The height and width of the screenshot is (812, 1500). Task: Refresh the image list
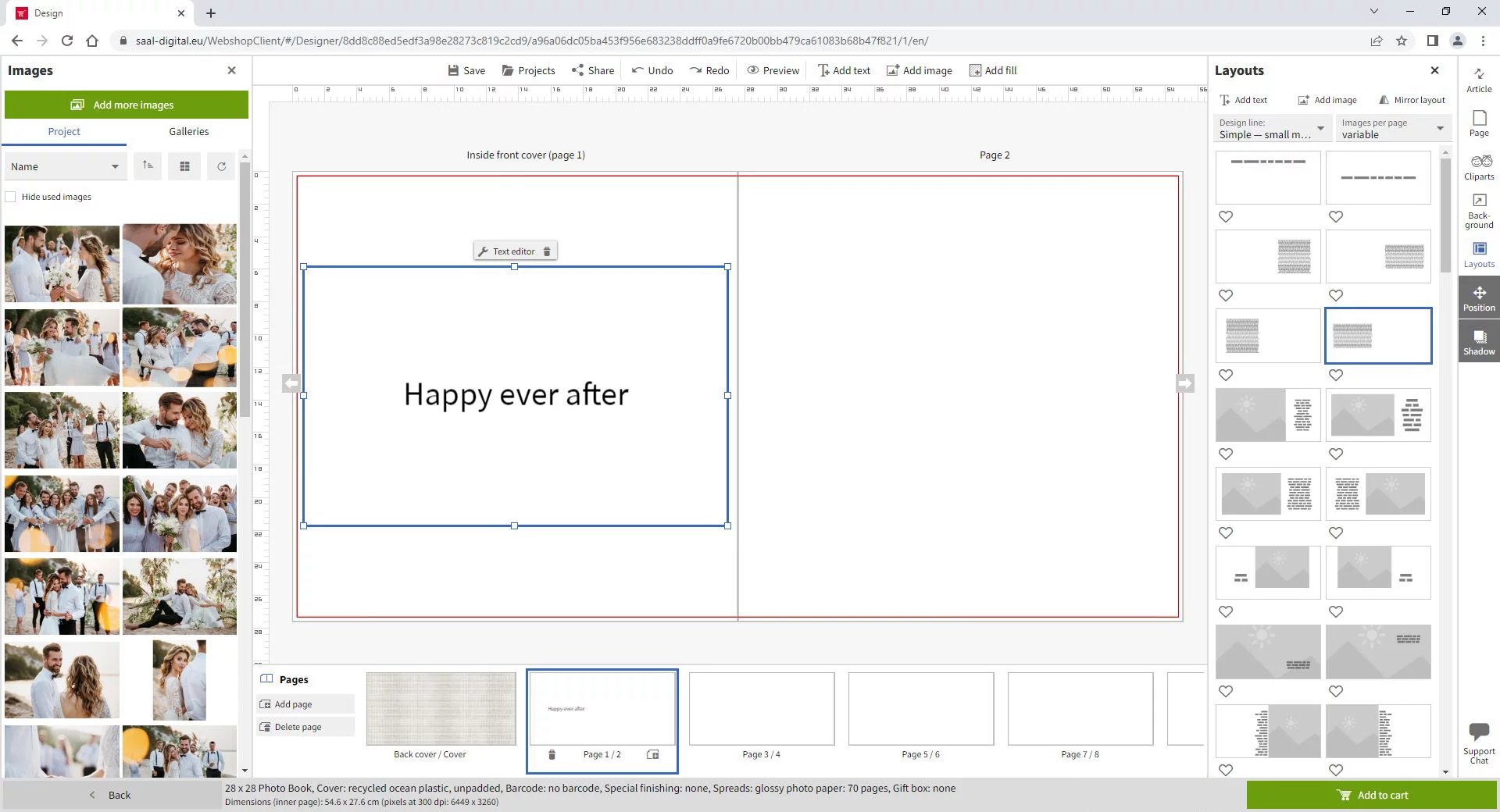point(221,166)
